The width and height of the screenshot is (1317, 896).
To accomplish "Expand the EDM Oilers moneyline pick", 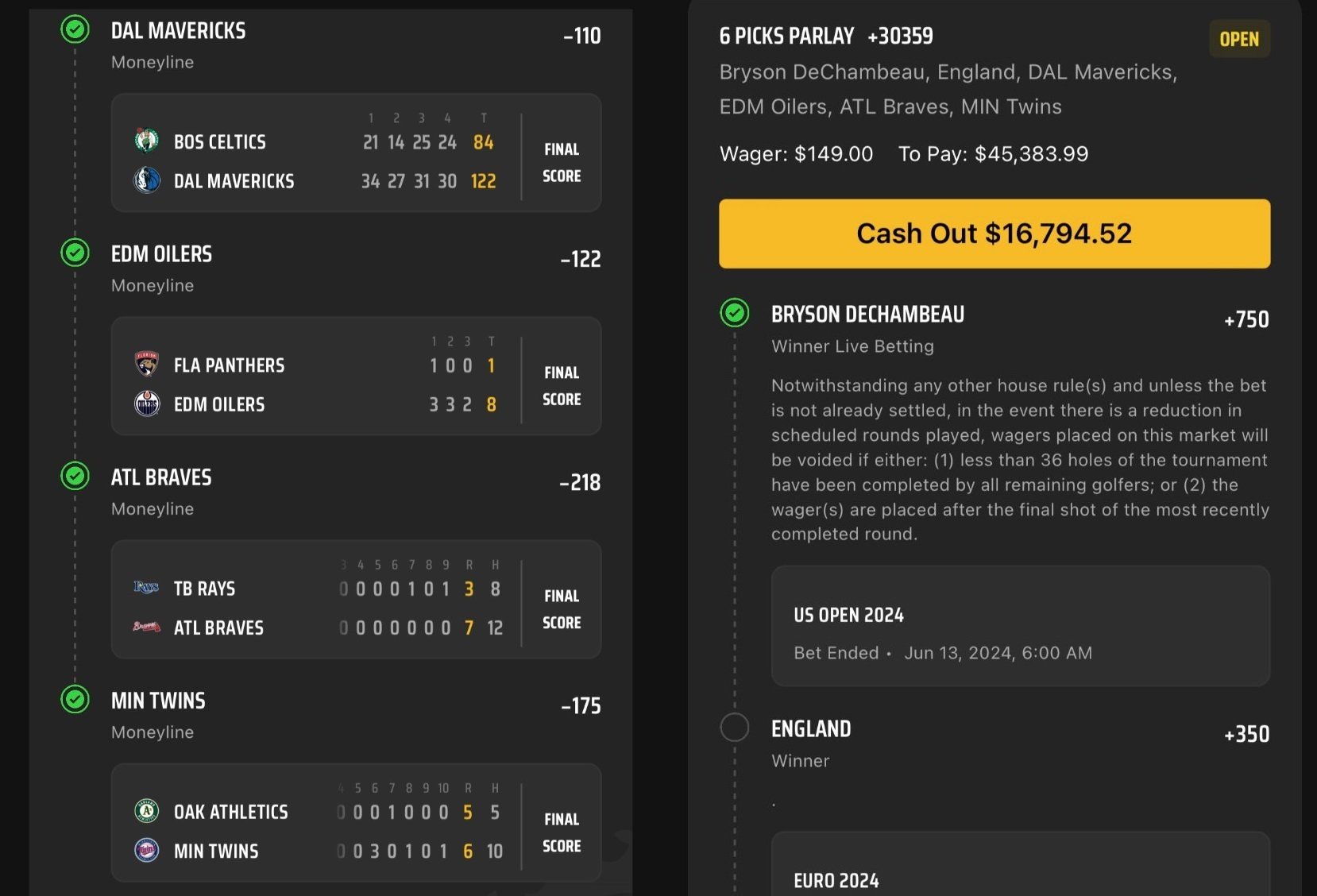I will click(161, 254).
